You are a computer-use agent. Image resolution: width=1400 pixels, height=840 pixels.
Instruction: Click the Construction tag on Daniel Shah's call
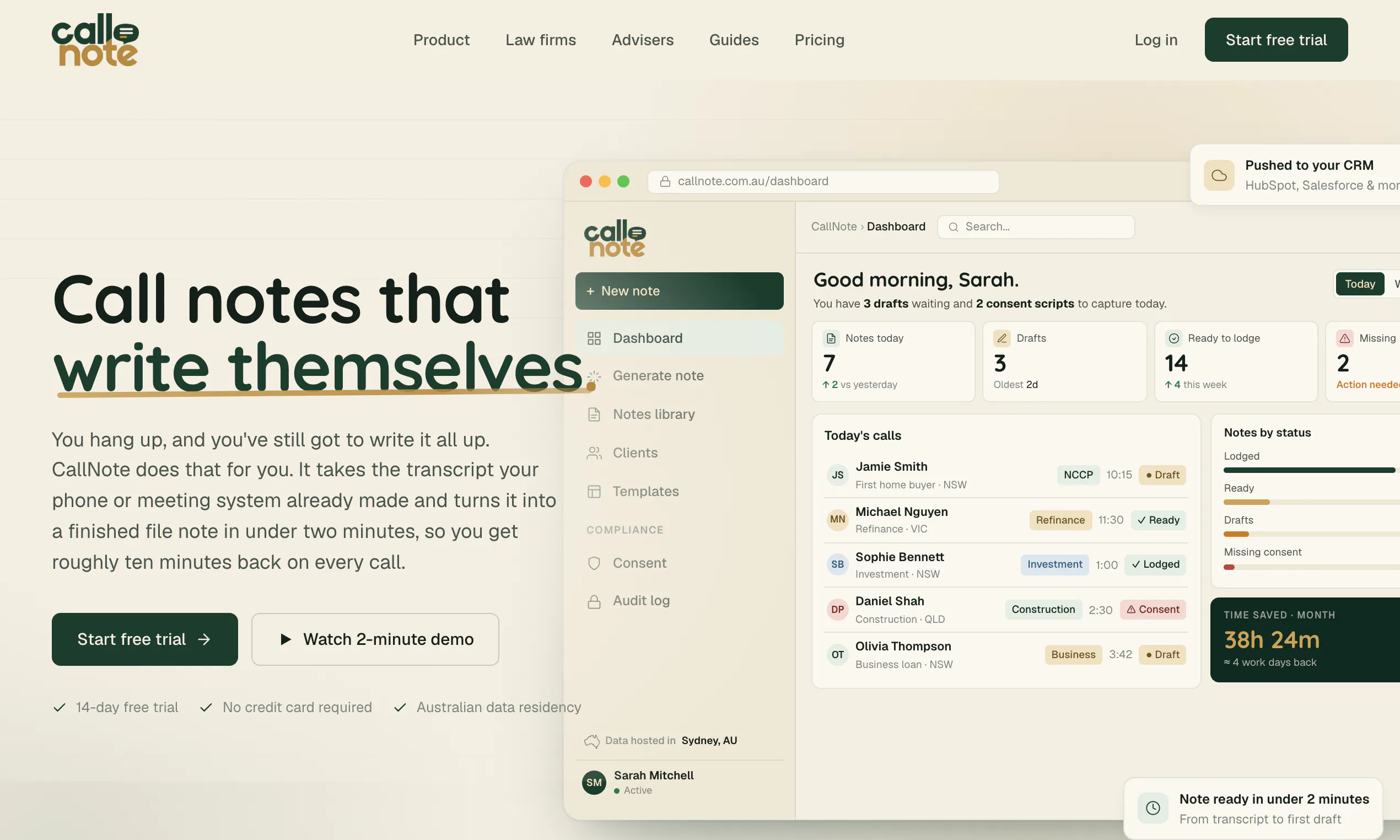coord(1043,610)
